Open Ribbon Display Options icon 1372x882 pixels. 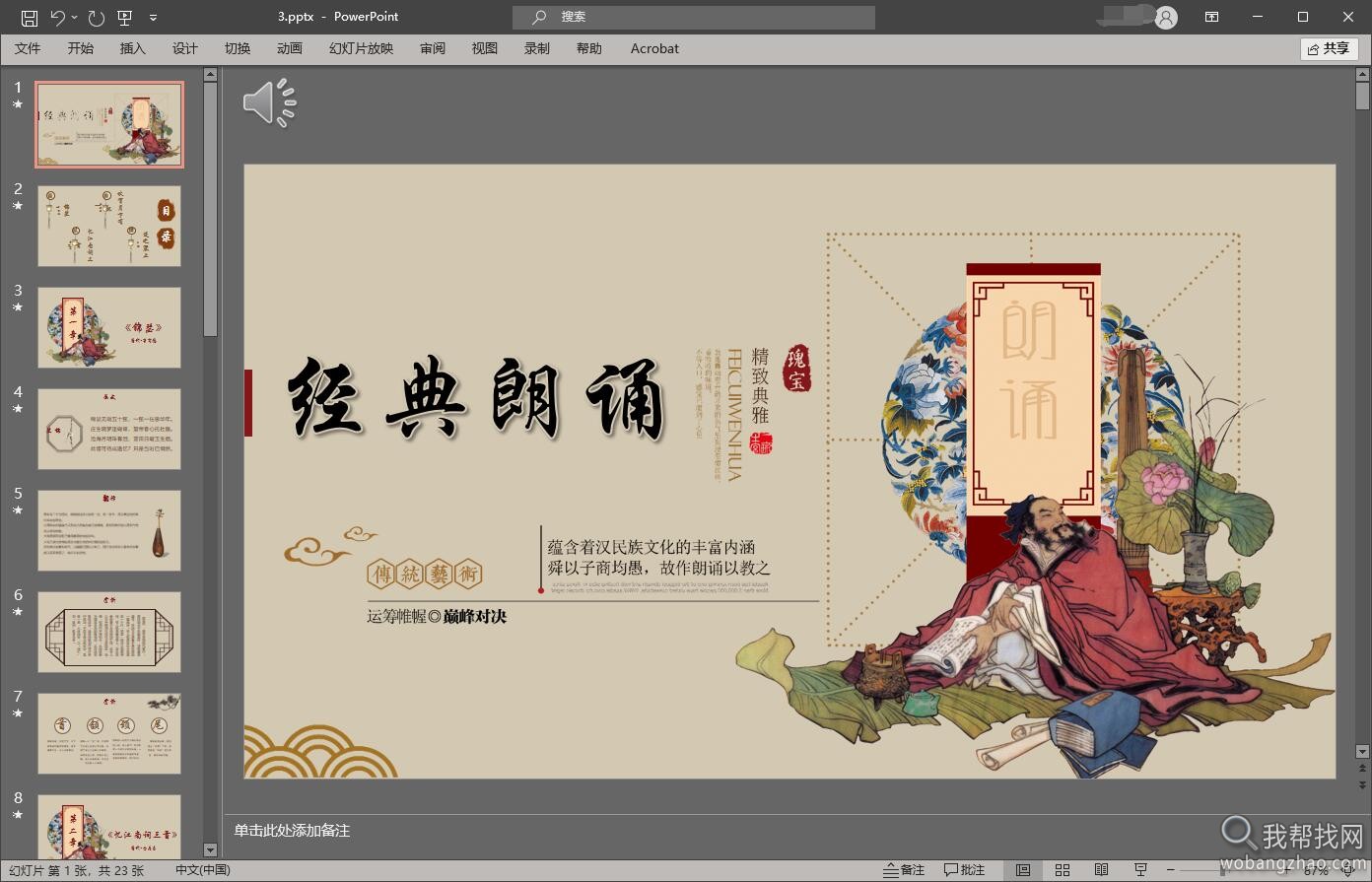(1211, 17)
